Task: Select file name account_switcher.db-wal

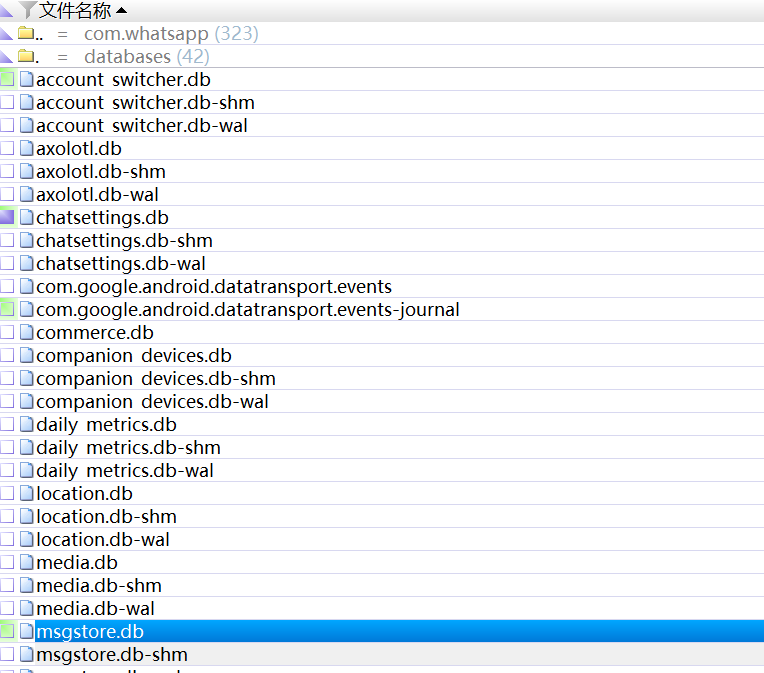Action: 142,125
